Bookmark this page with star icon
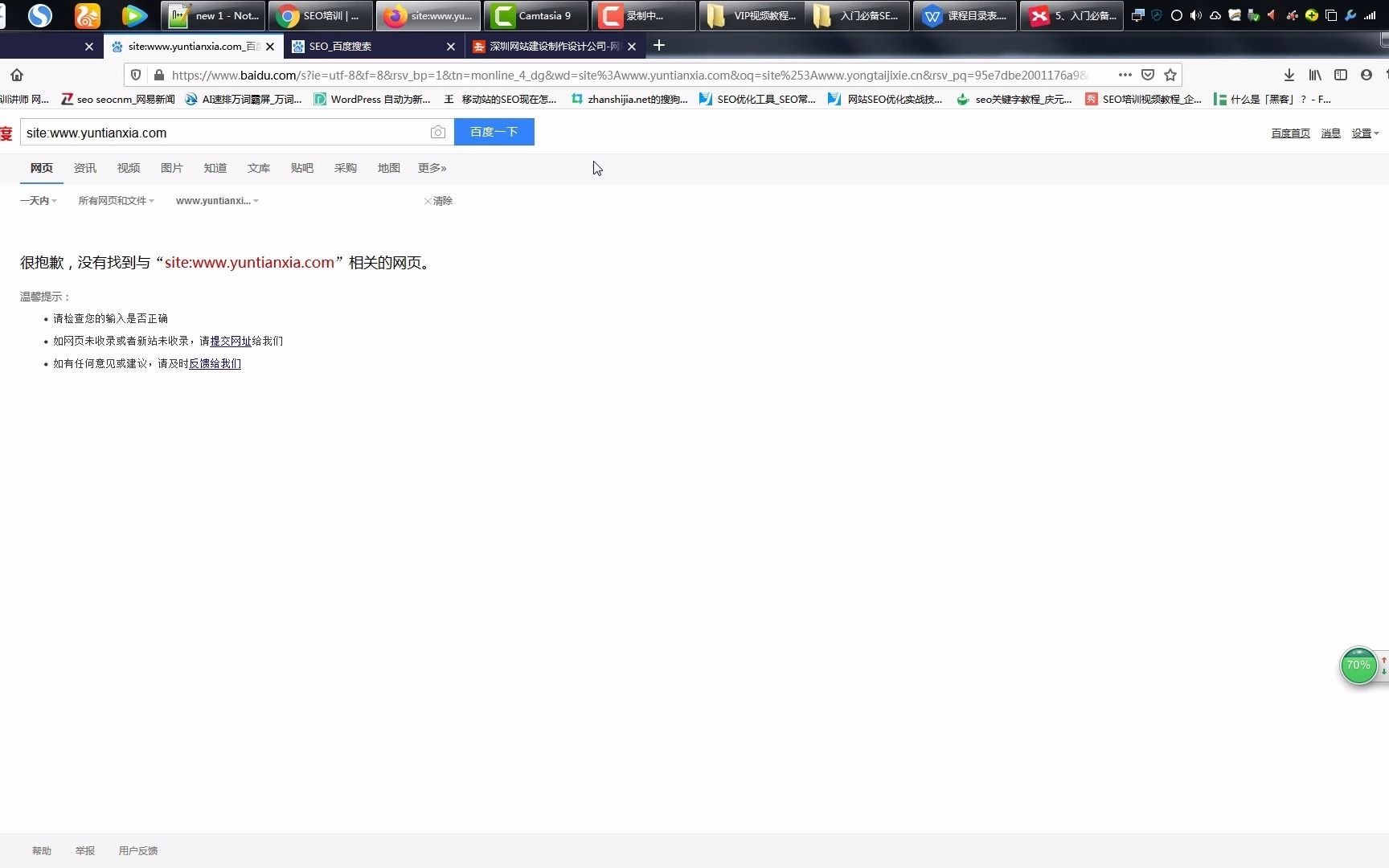1389x868 pixels. pos(1170,75)
